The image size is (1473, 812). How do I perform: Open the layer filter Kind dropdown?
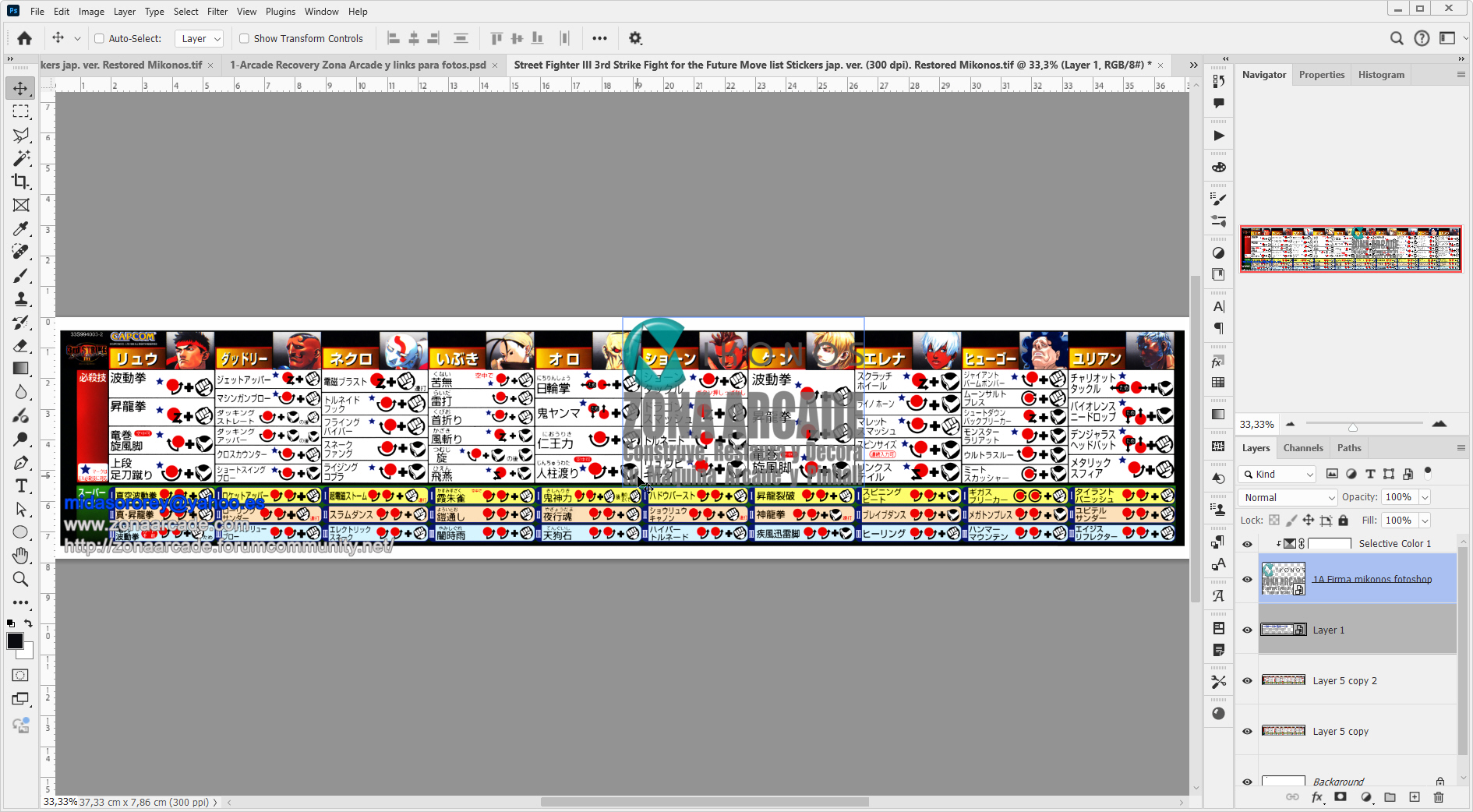(1277, 474)
